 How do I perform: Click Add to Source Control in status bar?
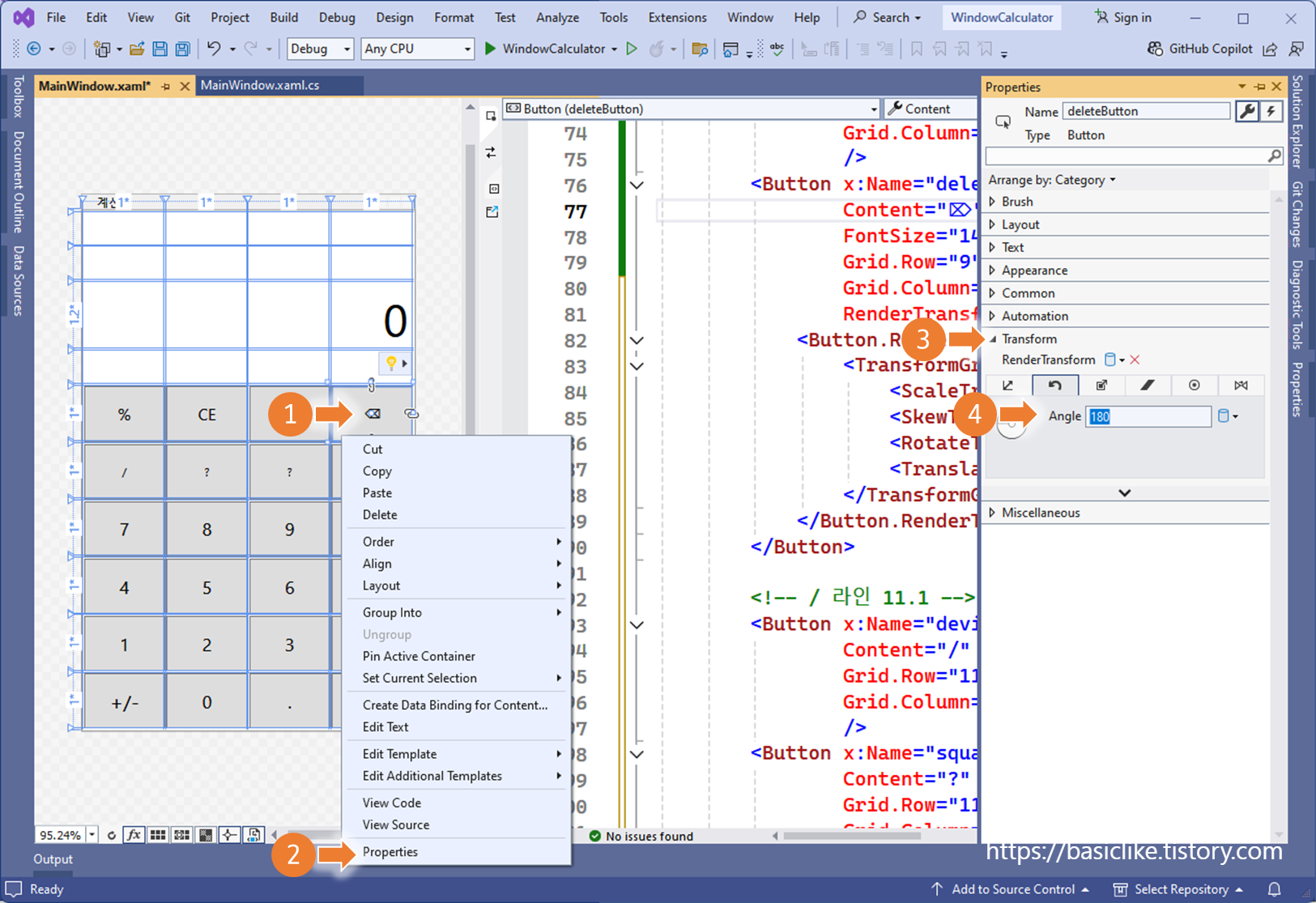pos(1010,889)
